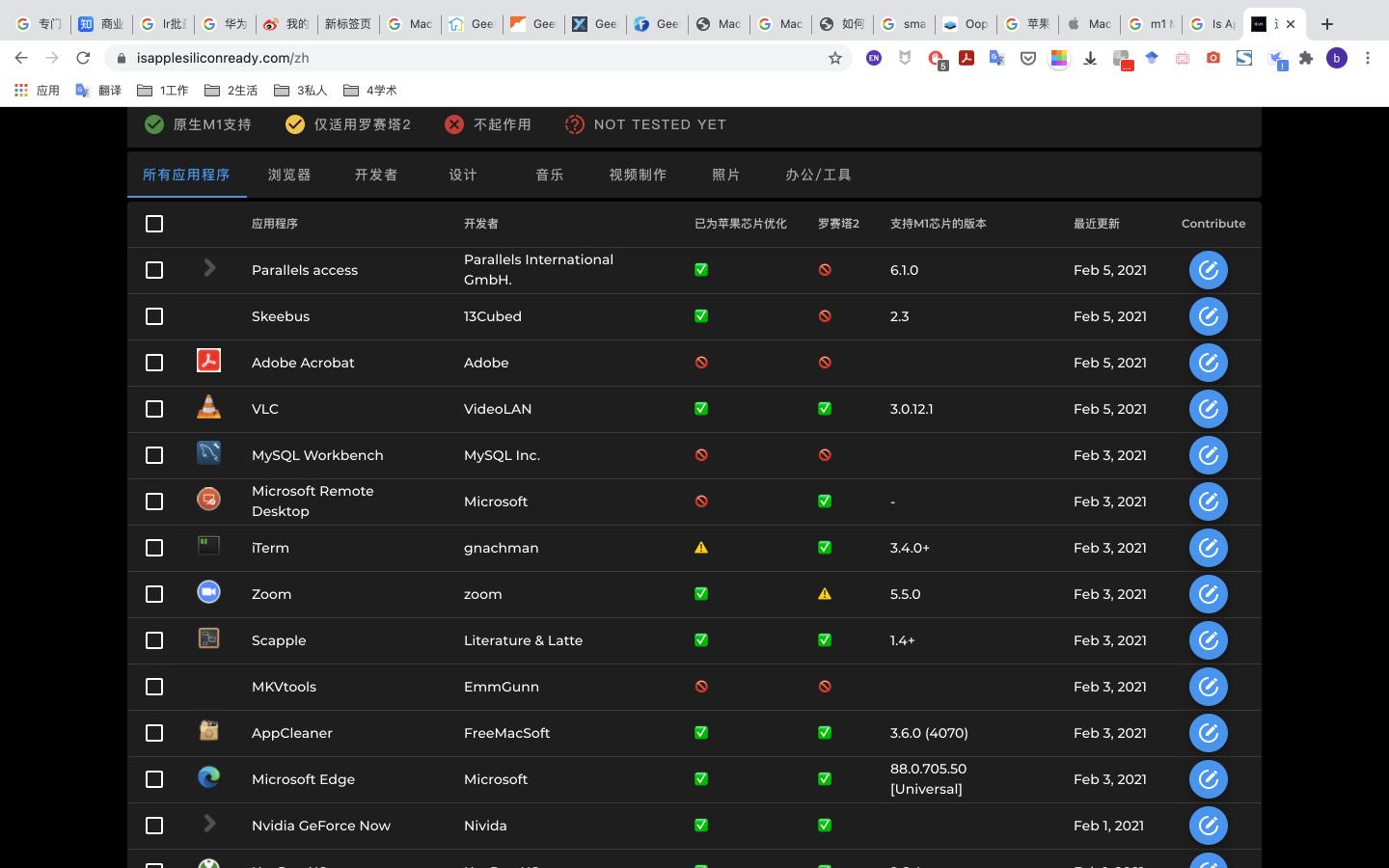Open the VLC application icon

pyautogui.click(x=208, y=406)
